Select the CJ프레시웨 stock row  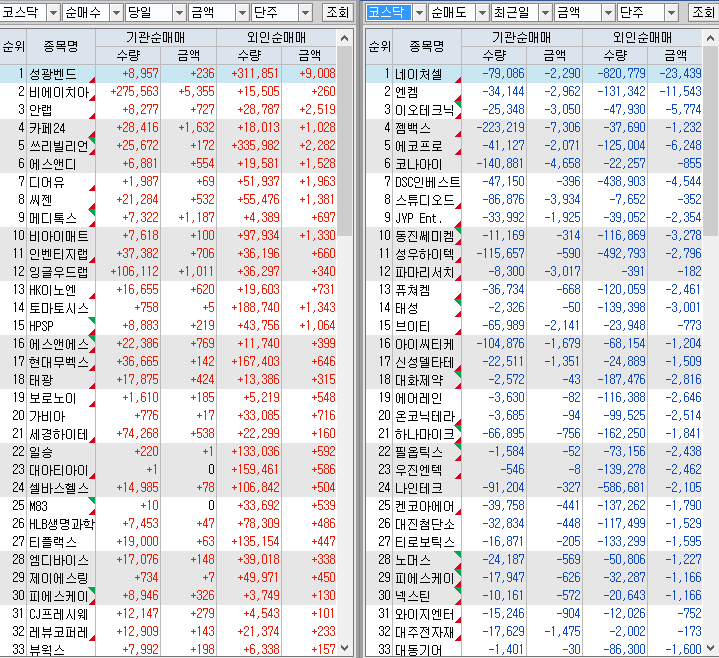click(168, 614)
